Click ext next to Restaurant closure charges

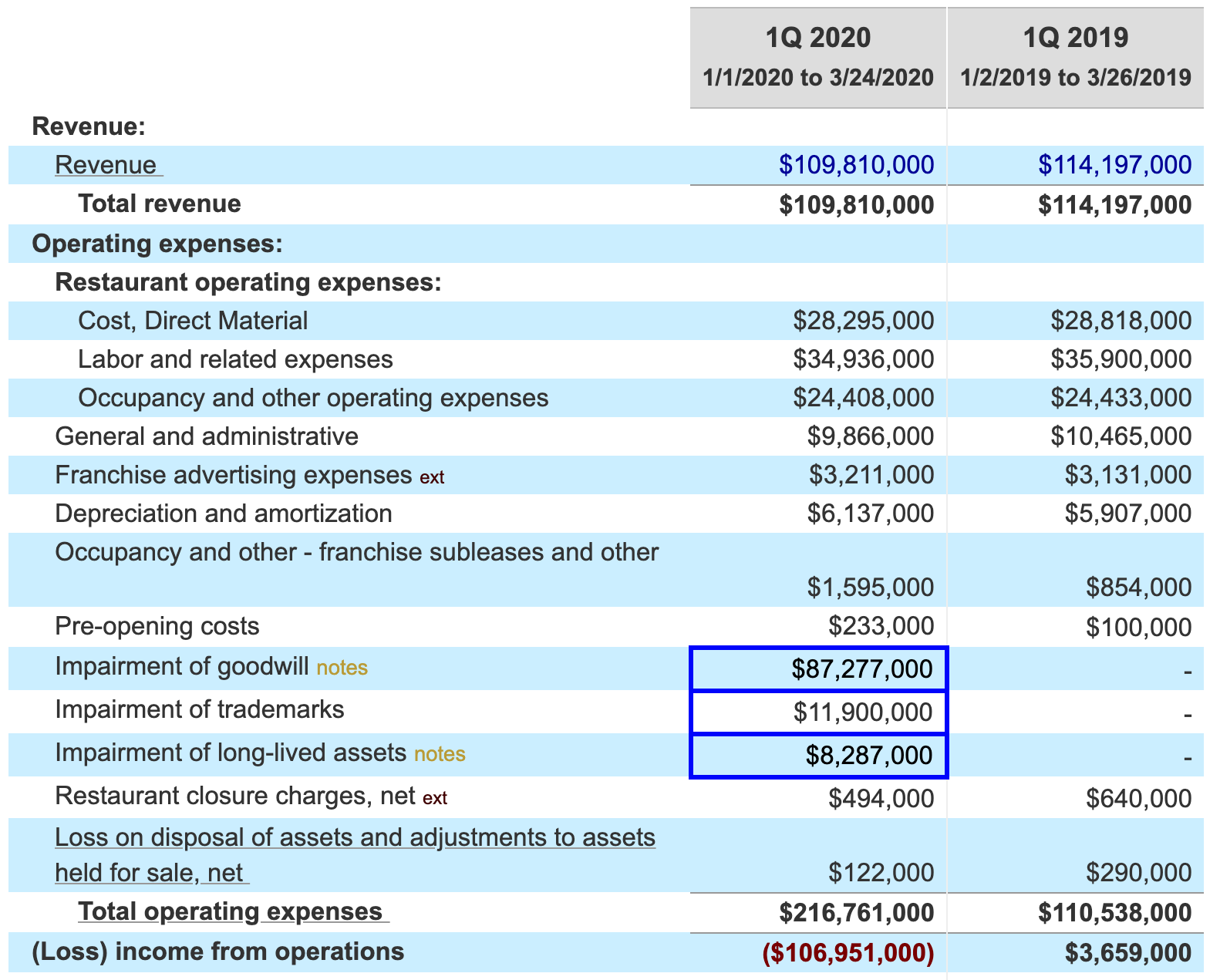(435, 798)
